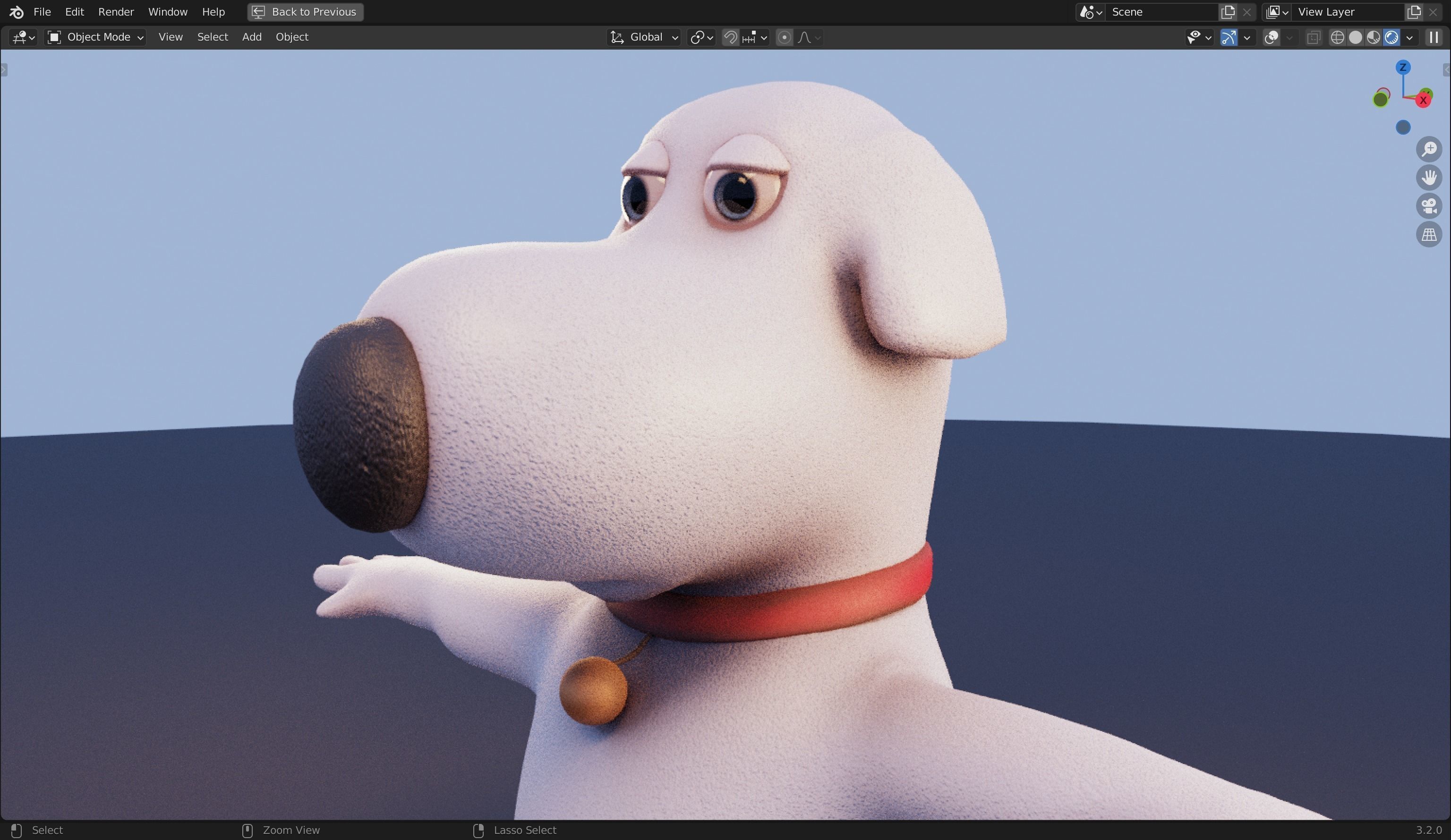This screenshot has height=840, width=1451.
Task: Click the Blender logo menu
Action: [x=16, y=11]
